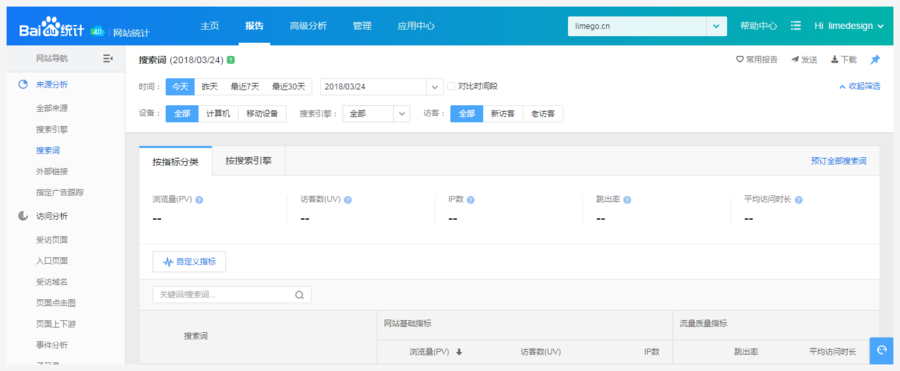Screen dimensions: 900x371
Task: Click the green badge next to the 搜索词 date
Action: pos(231,60)
